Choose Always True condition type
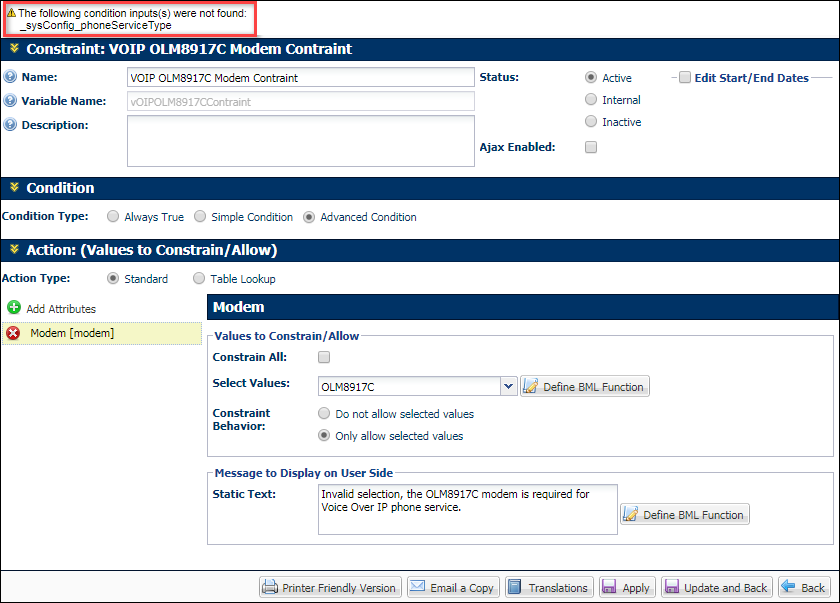Viewport: 840px width, 603px height. (112, 216)
